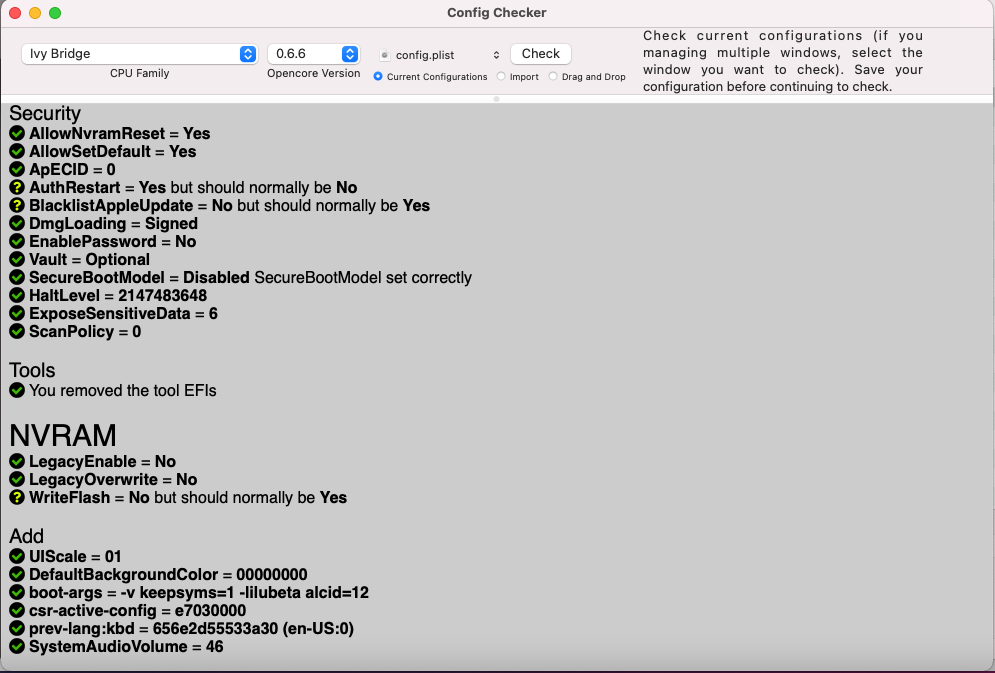The width and height of the screenshot is (995, 673).
Task: Click the green check icon beside ExposeSensitiveData
Action: pyautogui.click(x=17, y=313)
